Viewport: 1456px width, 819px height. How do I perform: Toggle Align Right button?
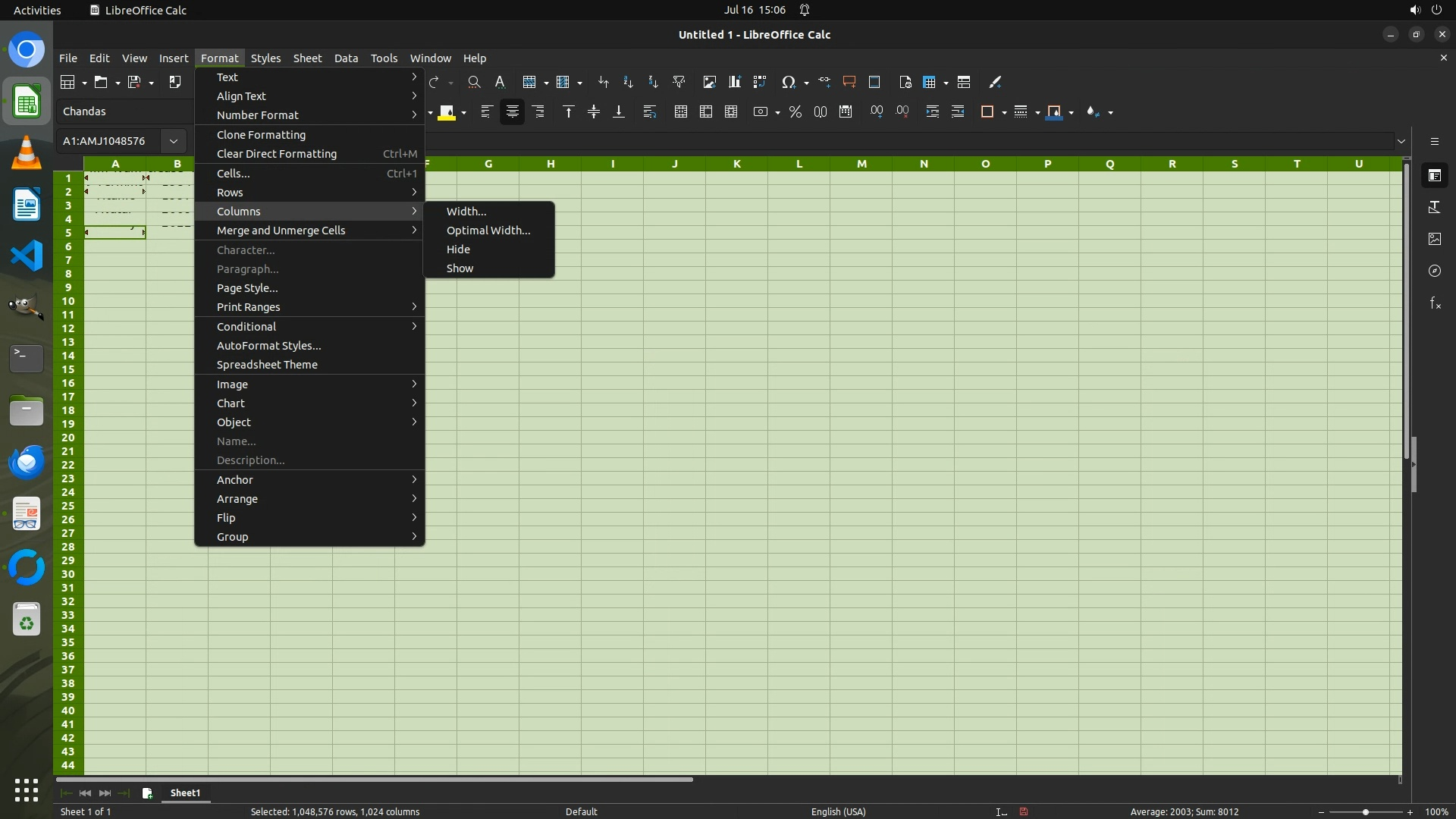pyautogui.click(x=538, y=112)
